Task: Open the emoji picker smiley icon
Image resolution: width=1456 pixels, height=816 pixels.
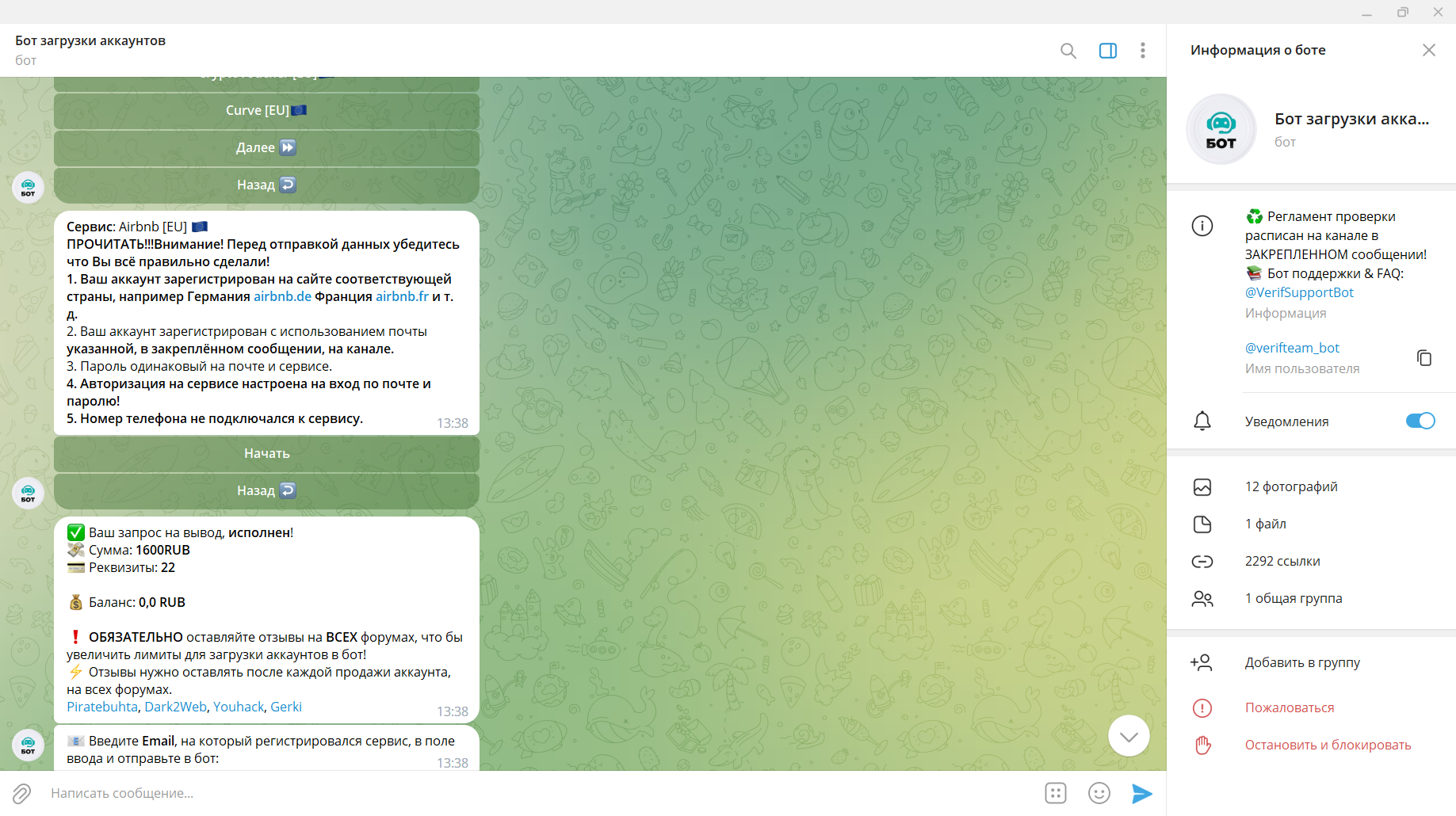Action: 1099,793
